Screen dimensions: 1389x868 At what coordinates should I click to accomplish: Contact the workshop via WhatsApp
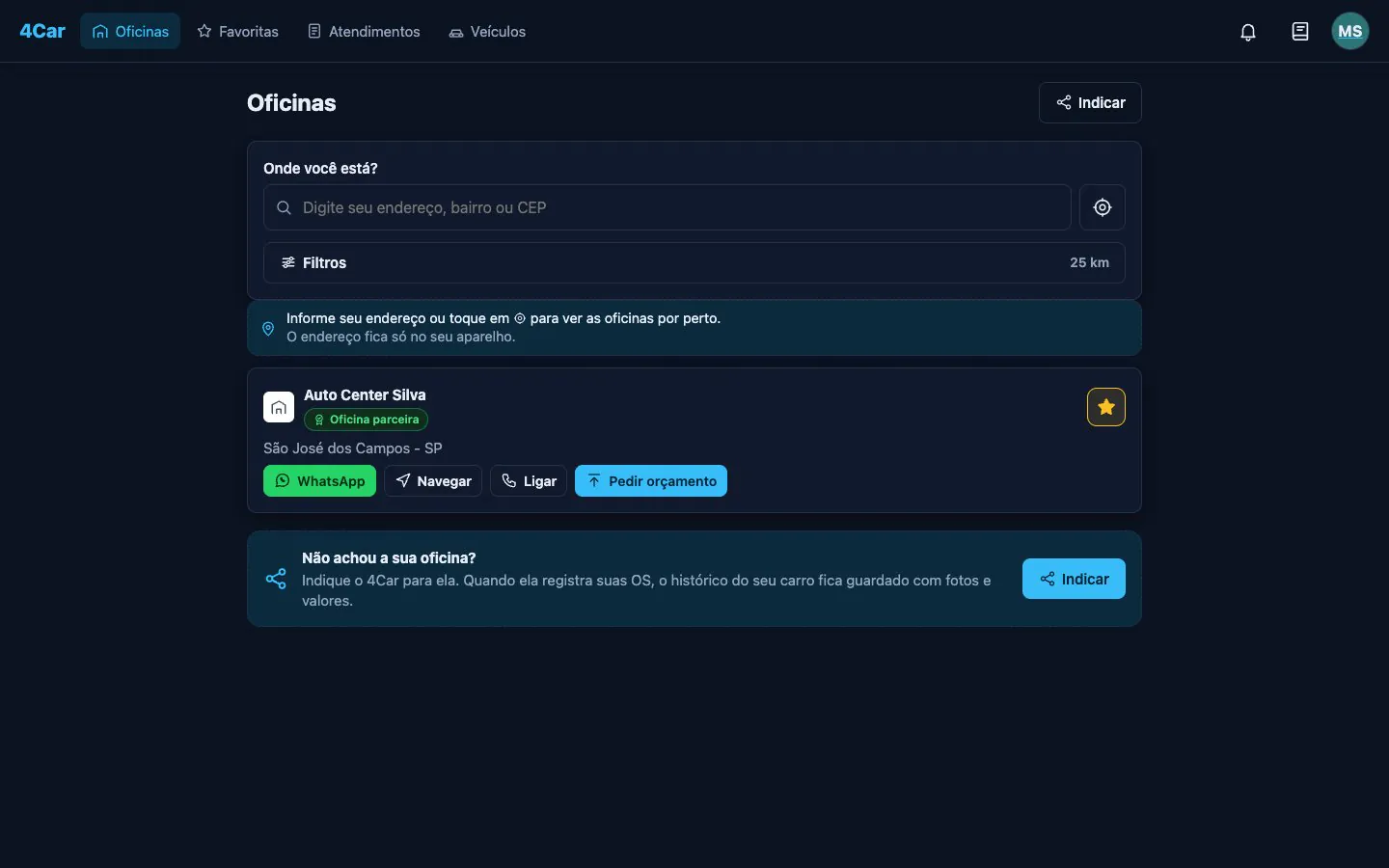tap(320, 481)
